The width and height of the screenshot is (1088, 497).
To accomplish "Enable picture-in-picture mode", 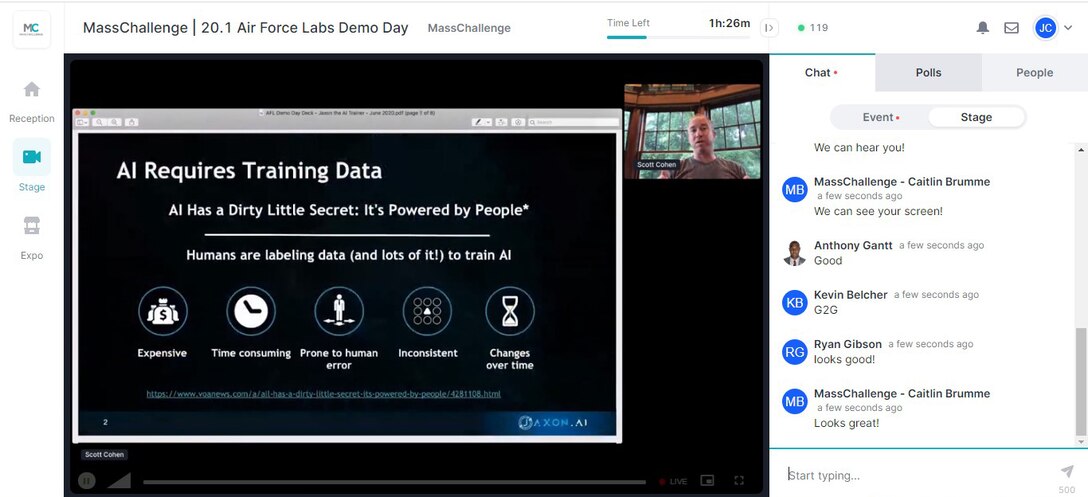I will point(707,480).
